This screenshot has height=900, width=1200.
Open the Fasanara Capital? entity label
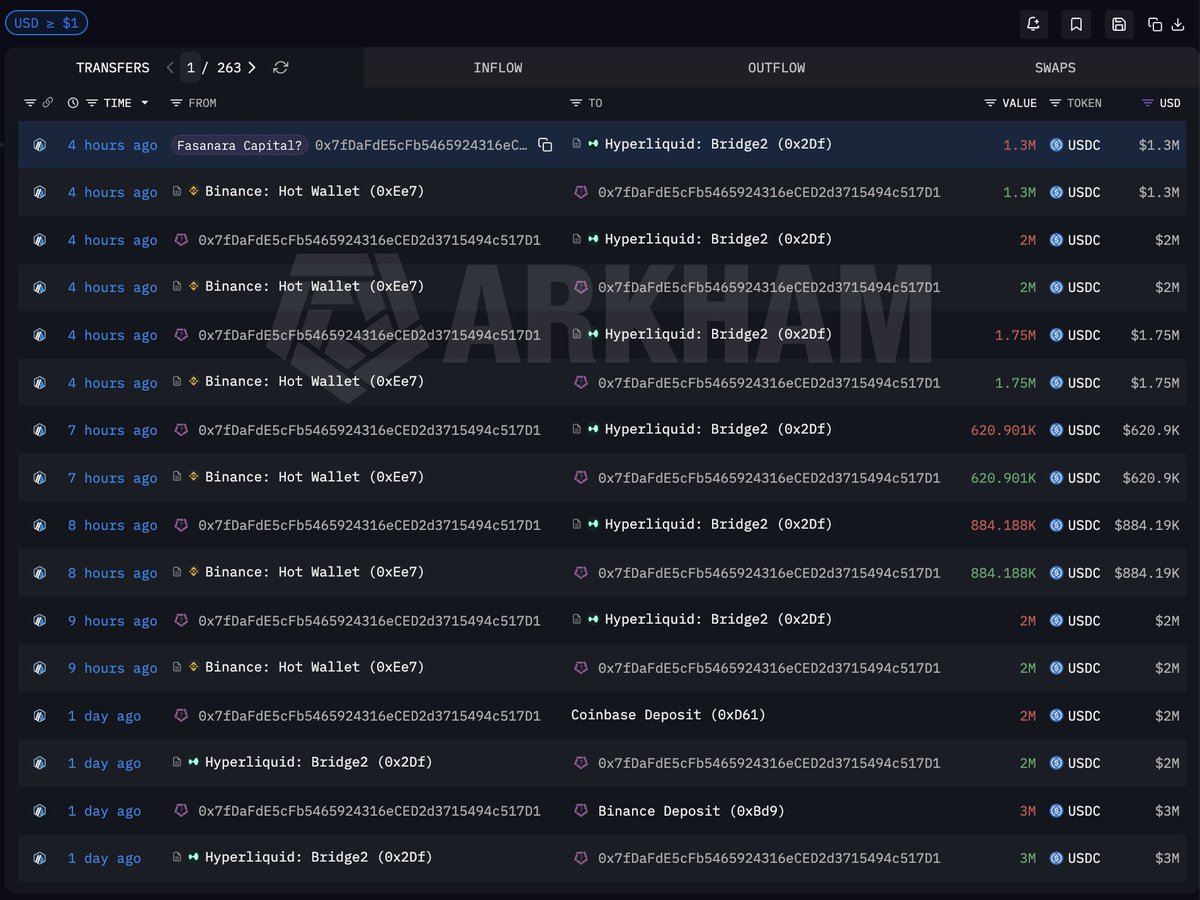pyautogui.click(x=239, y=145)
